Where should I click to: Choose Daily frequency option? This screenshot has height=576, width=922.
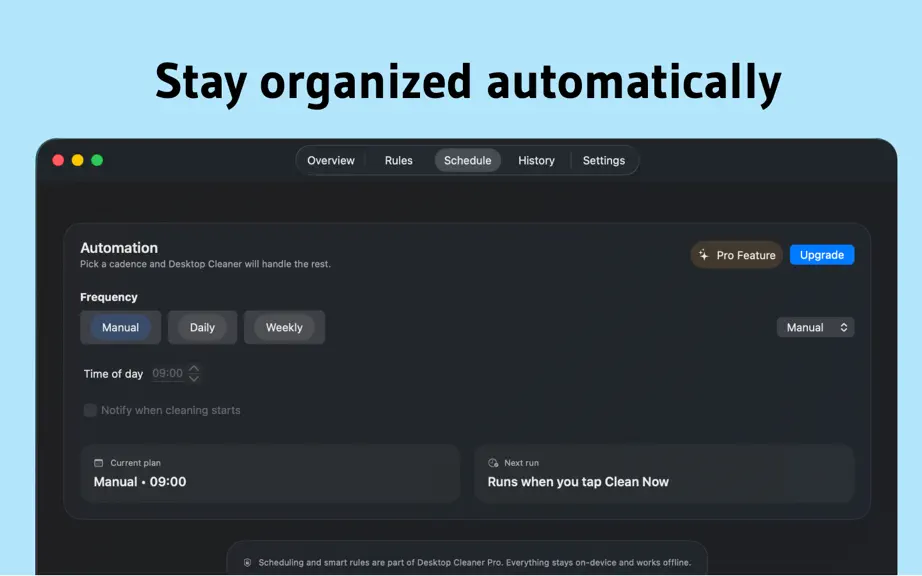(x=202, y=327)
